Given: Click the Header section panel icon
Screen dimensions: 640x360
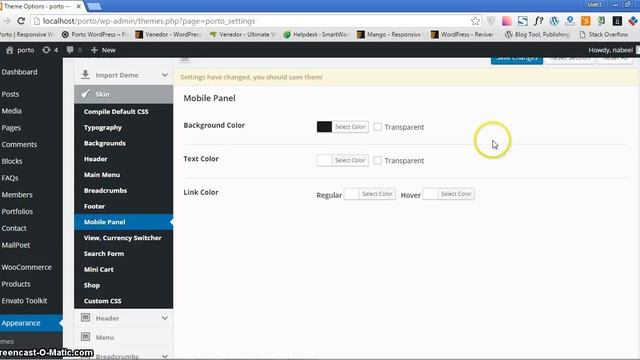Looking at the screenshot, I should point(85,318).
